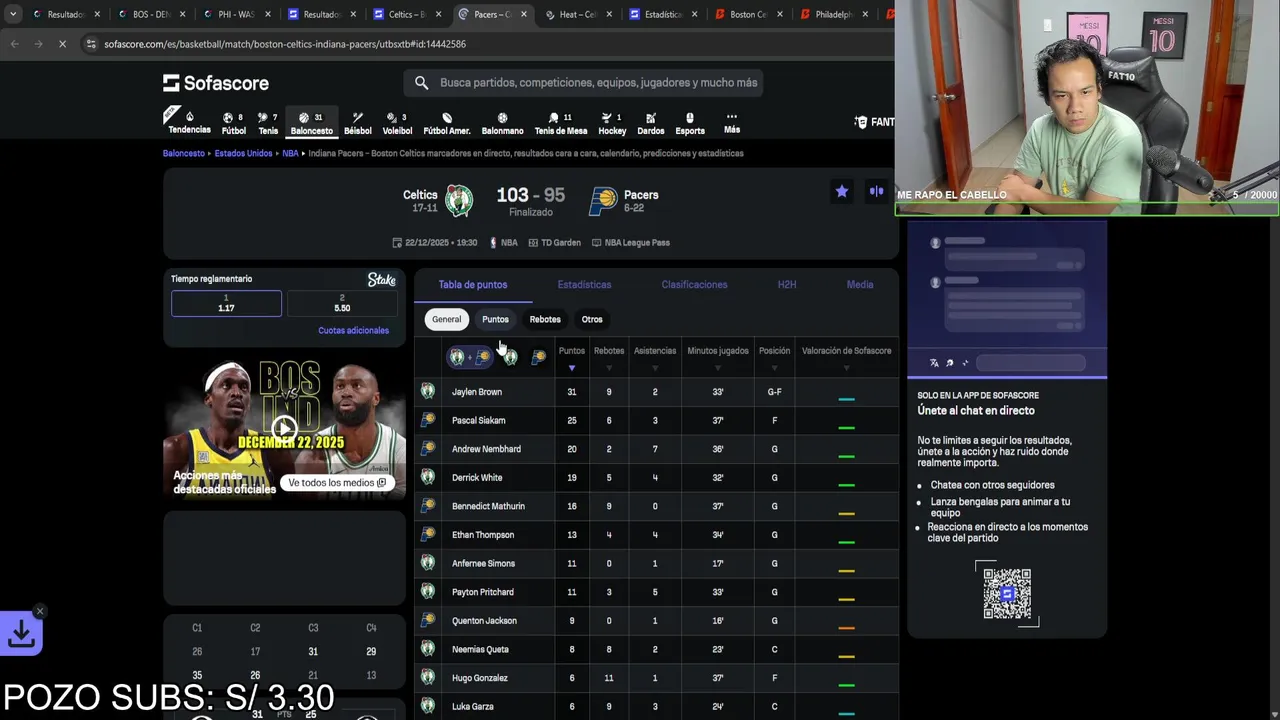Click the Sofascore search field
This screenshot has height=720, width=1280.
[x=585, y=83]
